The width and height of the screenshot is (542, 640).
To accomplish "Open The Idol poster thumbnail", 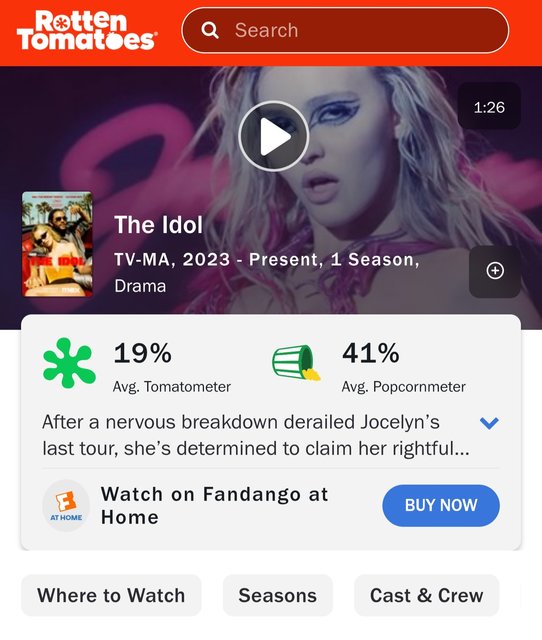I will (x=57, y=244).
